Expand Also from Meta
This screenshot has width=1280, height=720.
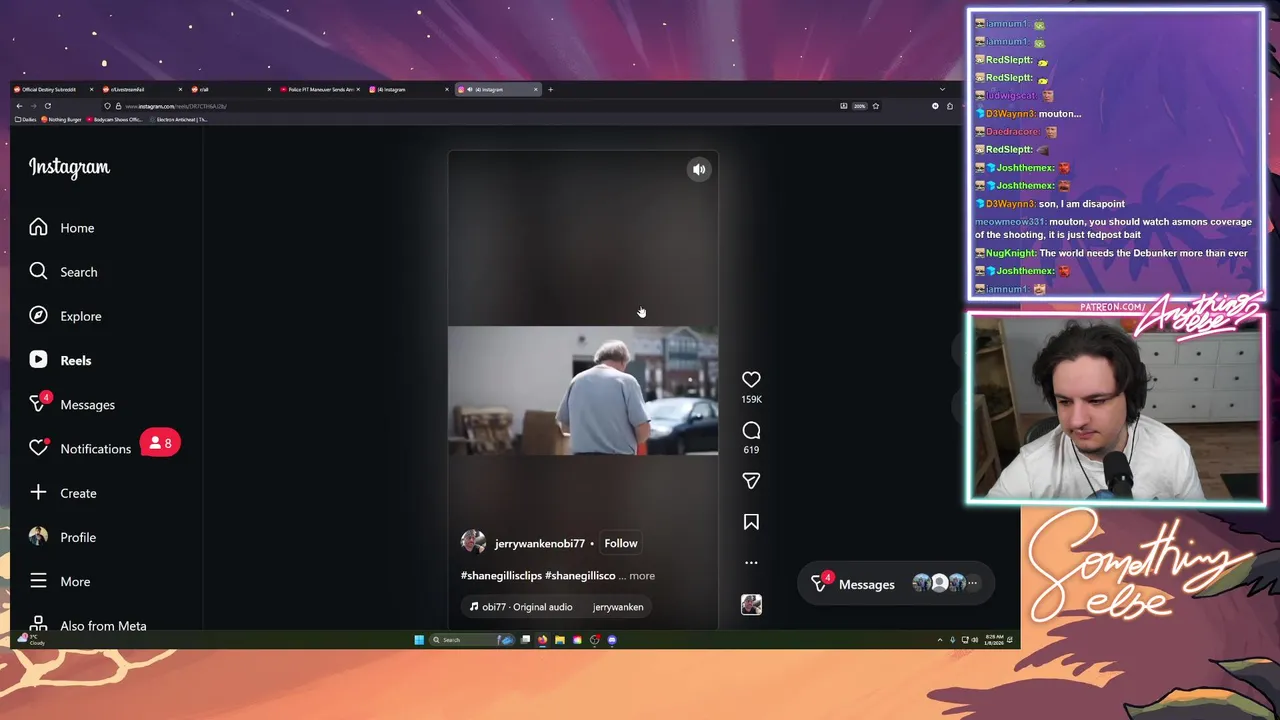[x=88, y=626]
